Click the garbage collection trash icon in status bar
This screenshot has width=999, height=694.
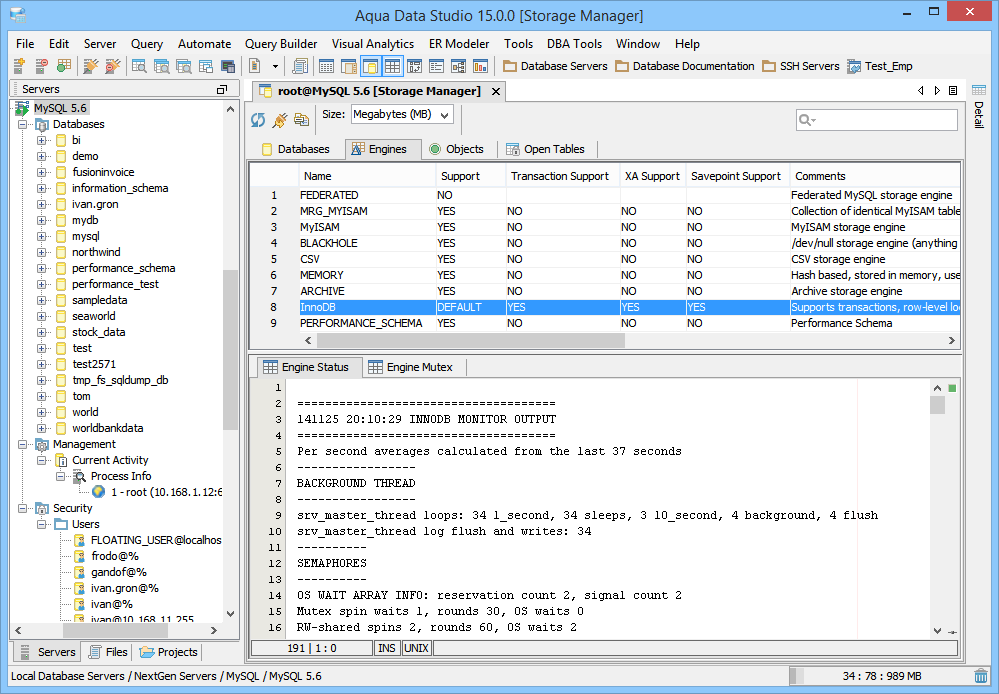tap(980, 676)
